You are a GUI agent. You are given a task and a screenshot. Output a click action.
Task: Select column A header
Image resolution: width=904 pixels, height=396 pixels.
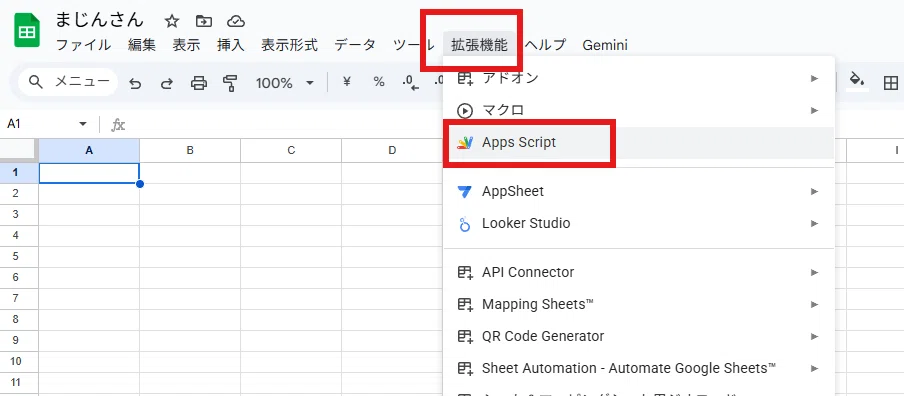click(x=89, y=150)
